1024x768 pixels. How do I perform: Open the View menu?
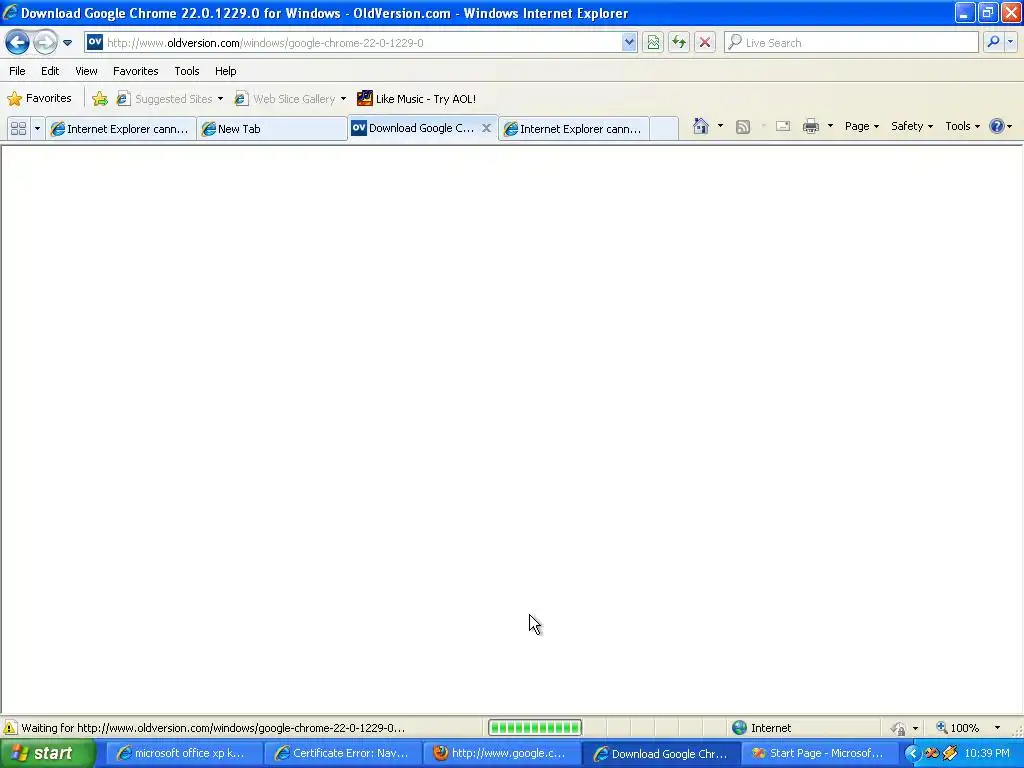click(x=86, y=71)
